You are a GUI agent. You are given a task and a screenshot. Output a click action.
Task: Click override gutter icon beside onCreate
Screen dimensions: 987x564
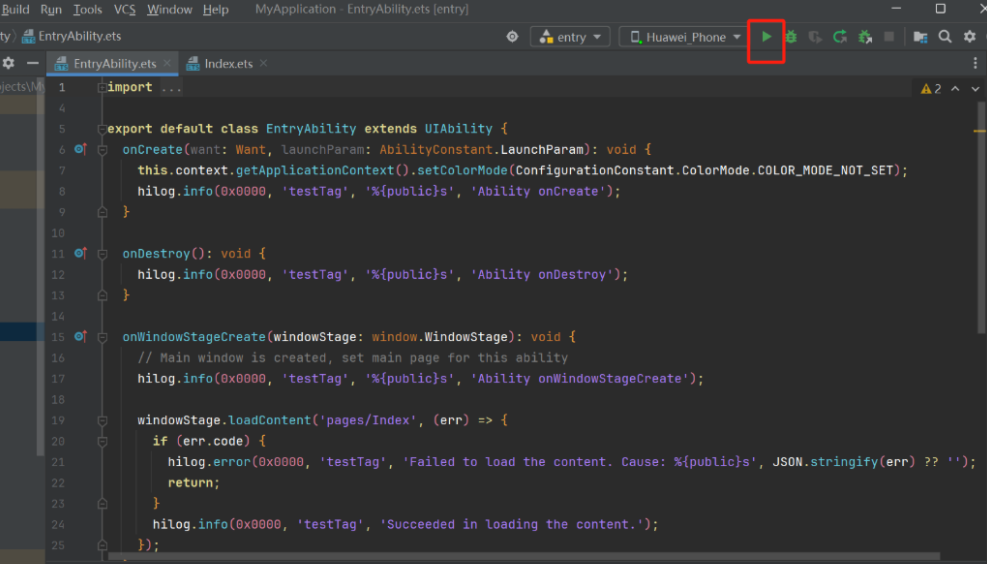tap(80, 149)
